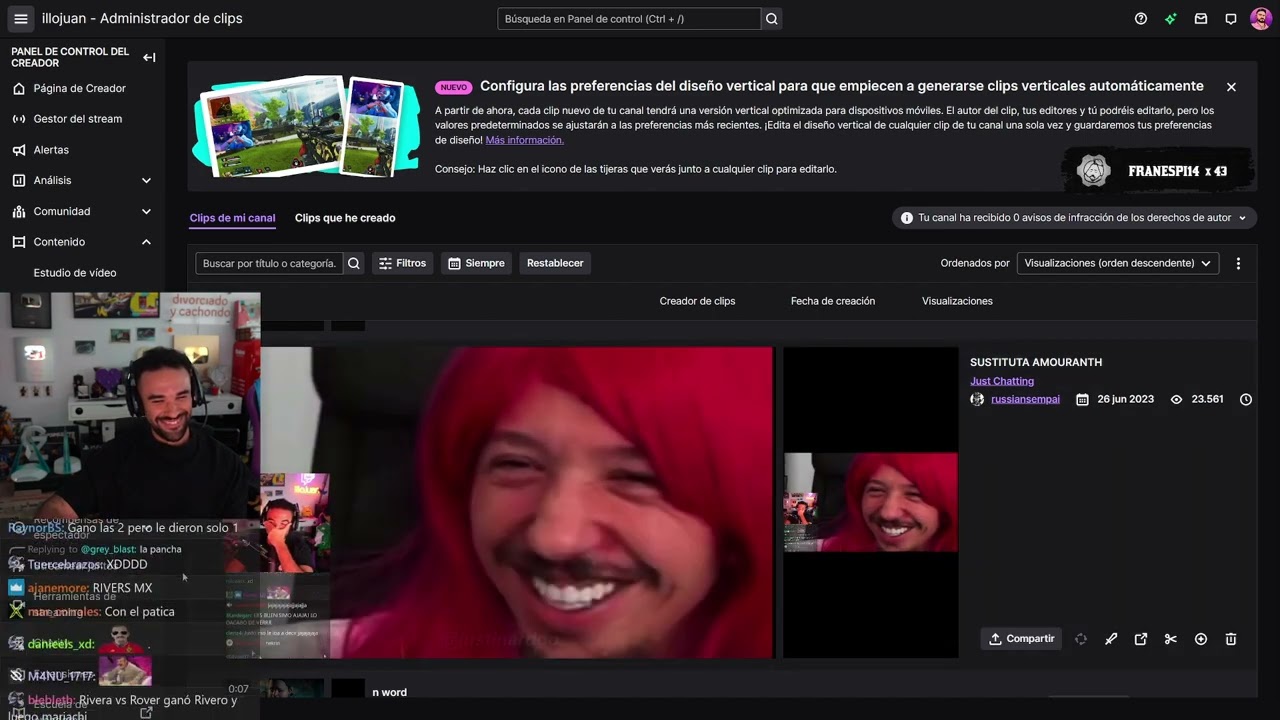Open Gestor del stream

[78, 119]
